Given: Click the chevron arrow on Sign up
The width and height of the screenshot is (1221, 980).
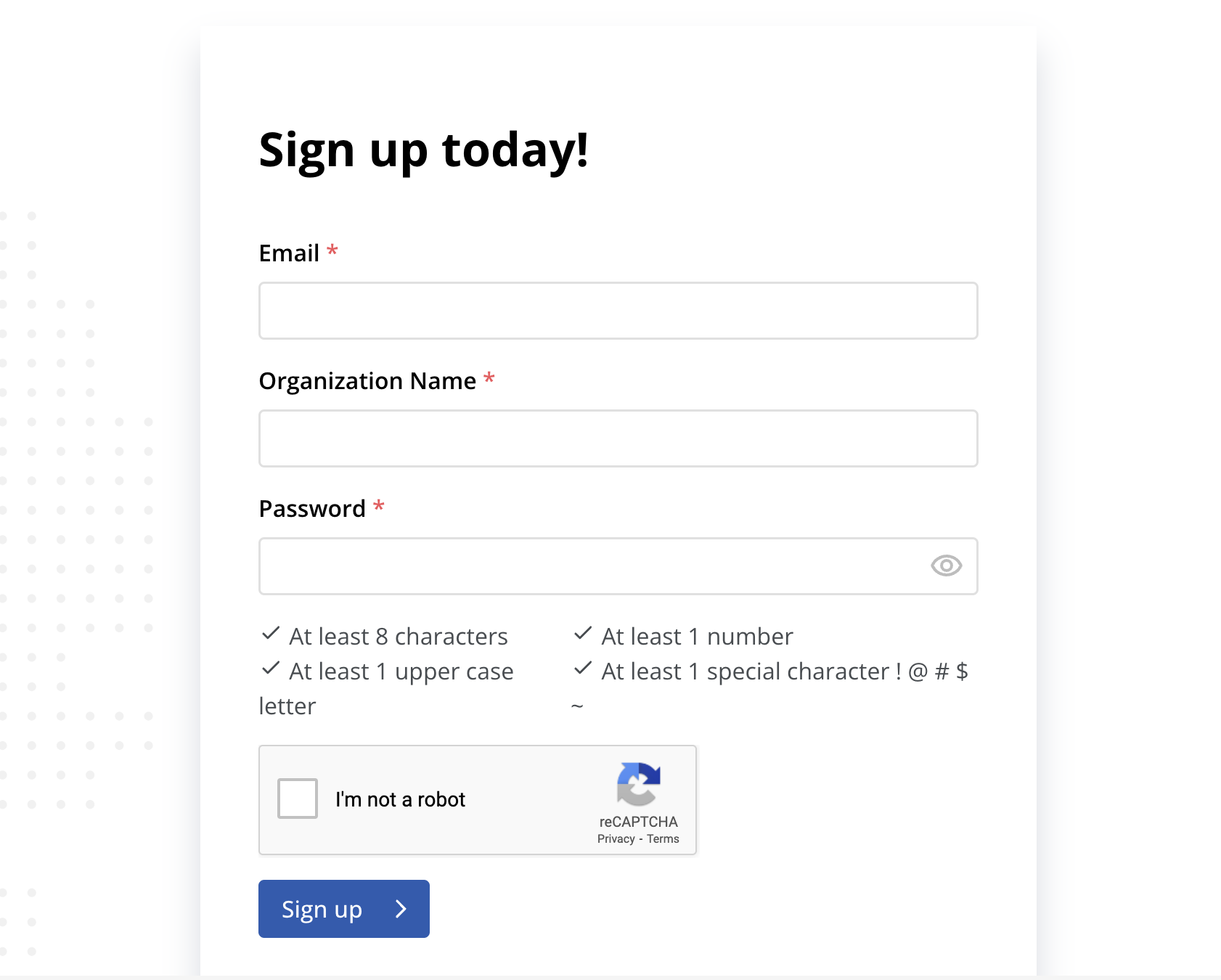Looking at the screenshot, I should [x=401, y=909].
